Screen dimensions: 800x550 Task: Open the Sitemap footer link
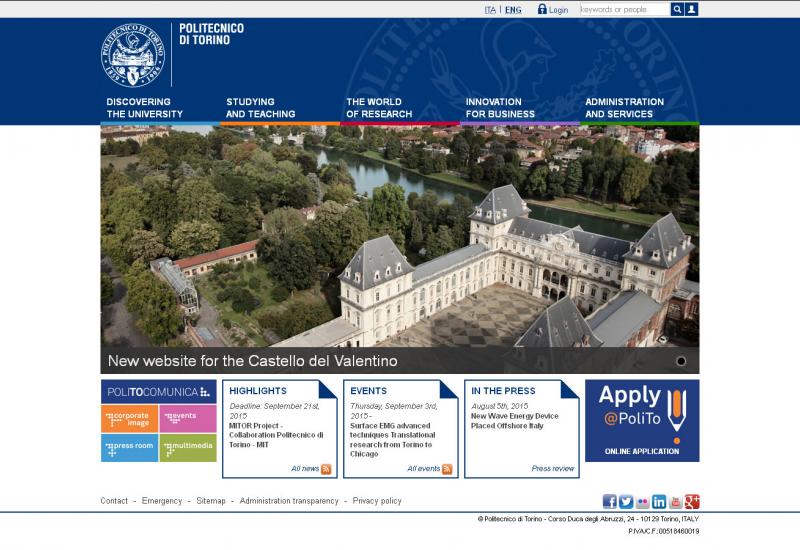[x=211, y=501]
